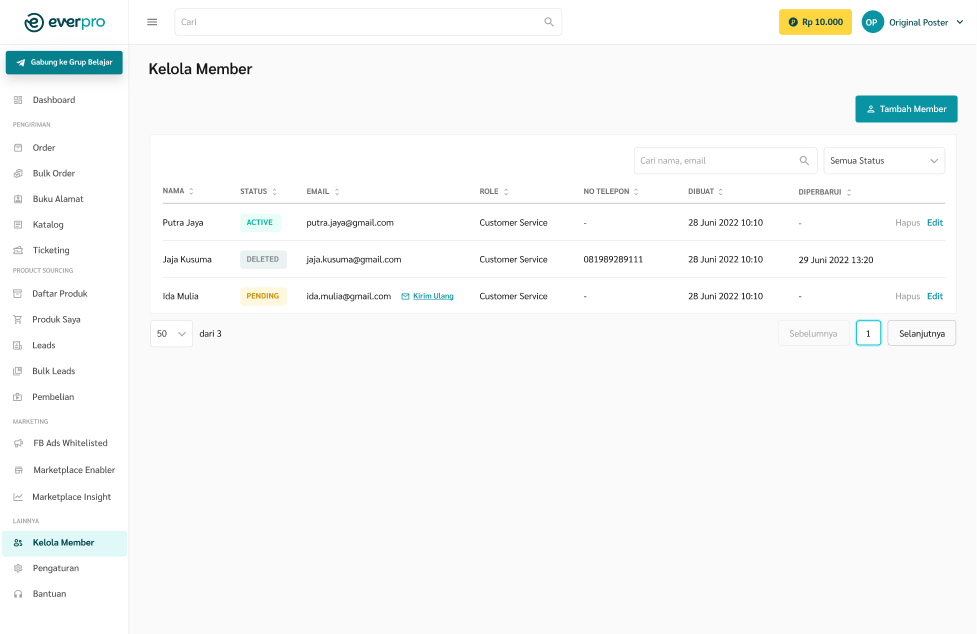The width and height of the screenshot is (977, 634).
Task: Sort by NAMA column arrows
Action: [191, 191]
